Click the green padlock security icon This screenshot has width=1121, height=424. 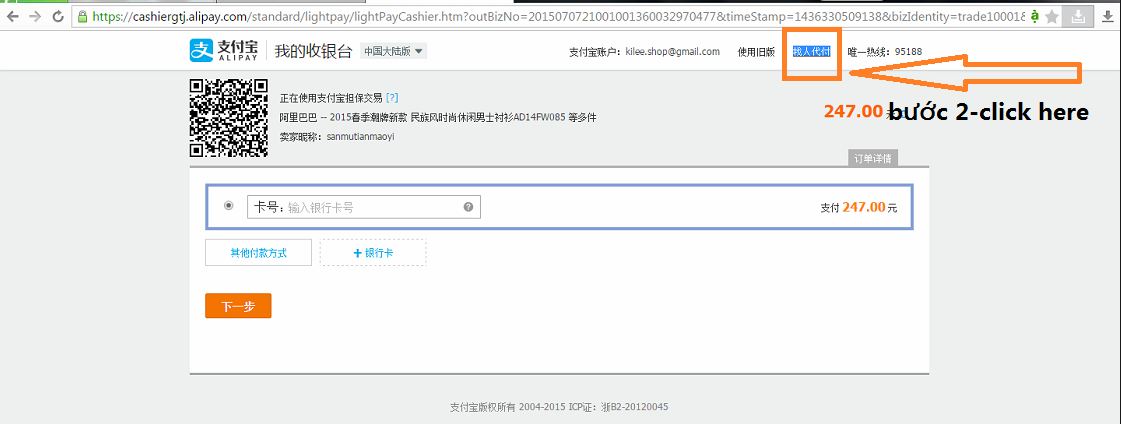(83, 15)
